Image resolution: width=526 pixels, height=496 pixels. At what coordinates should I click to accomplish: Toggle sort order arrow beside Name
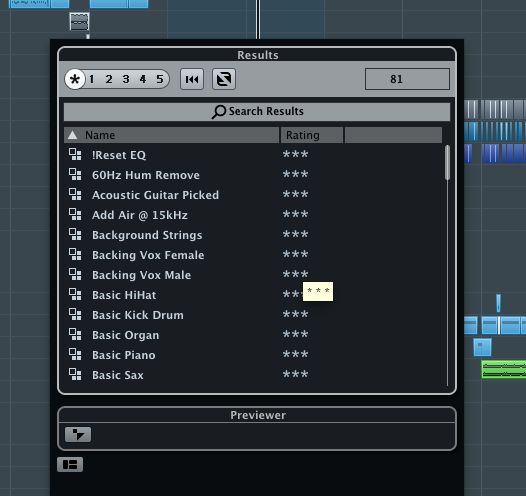point(72,135)
